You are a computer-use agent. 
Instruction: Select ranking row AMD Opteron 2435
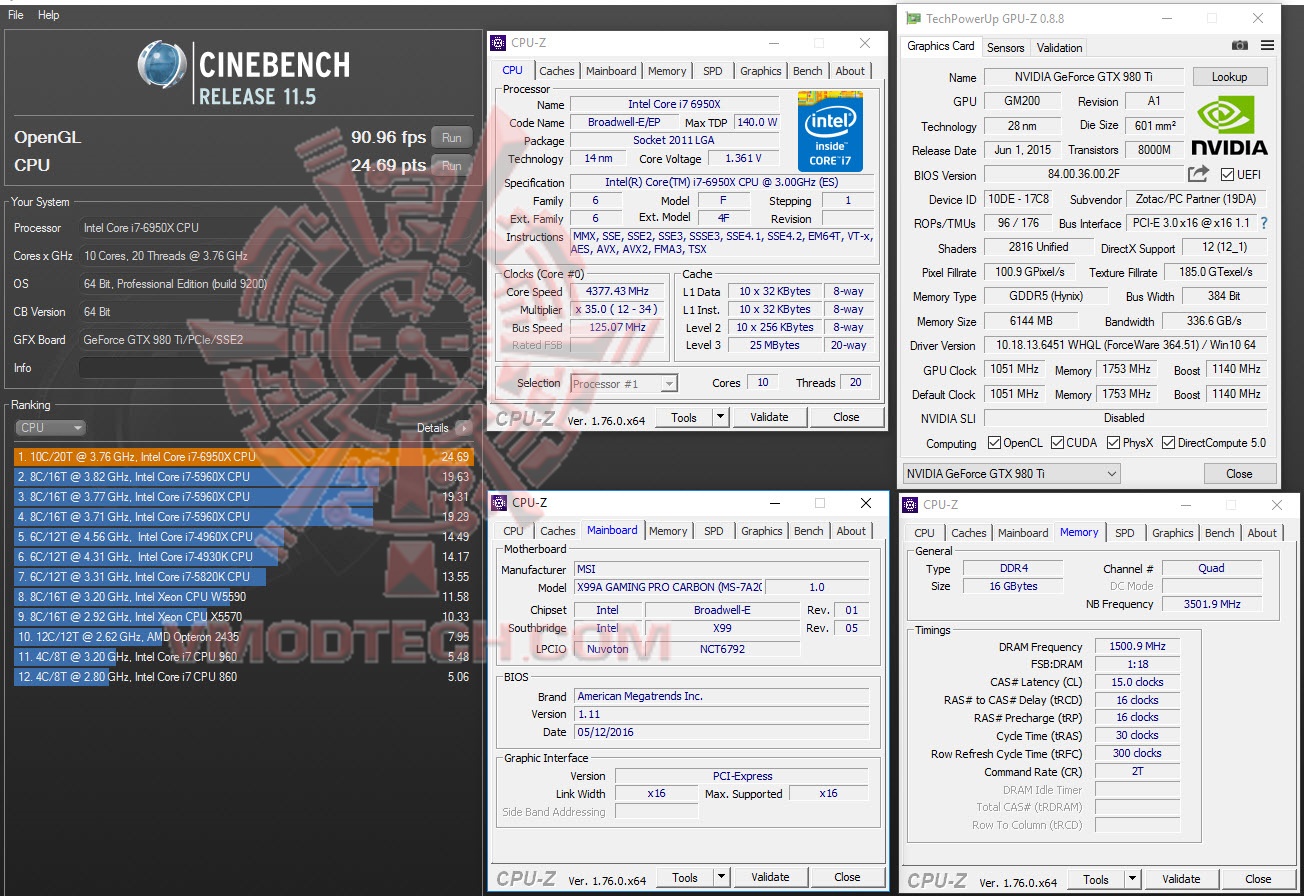point(243,637)
